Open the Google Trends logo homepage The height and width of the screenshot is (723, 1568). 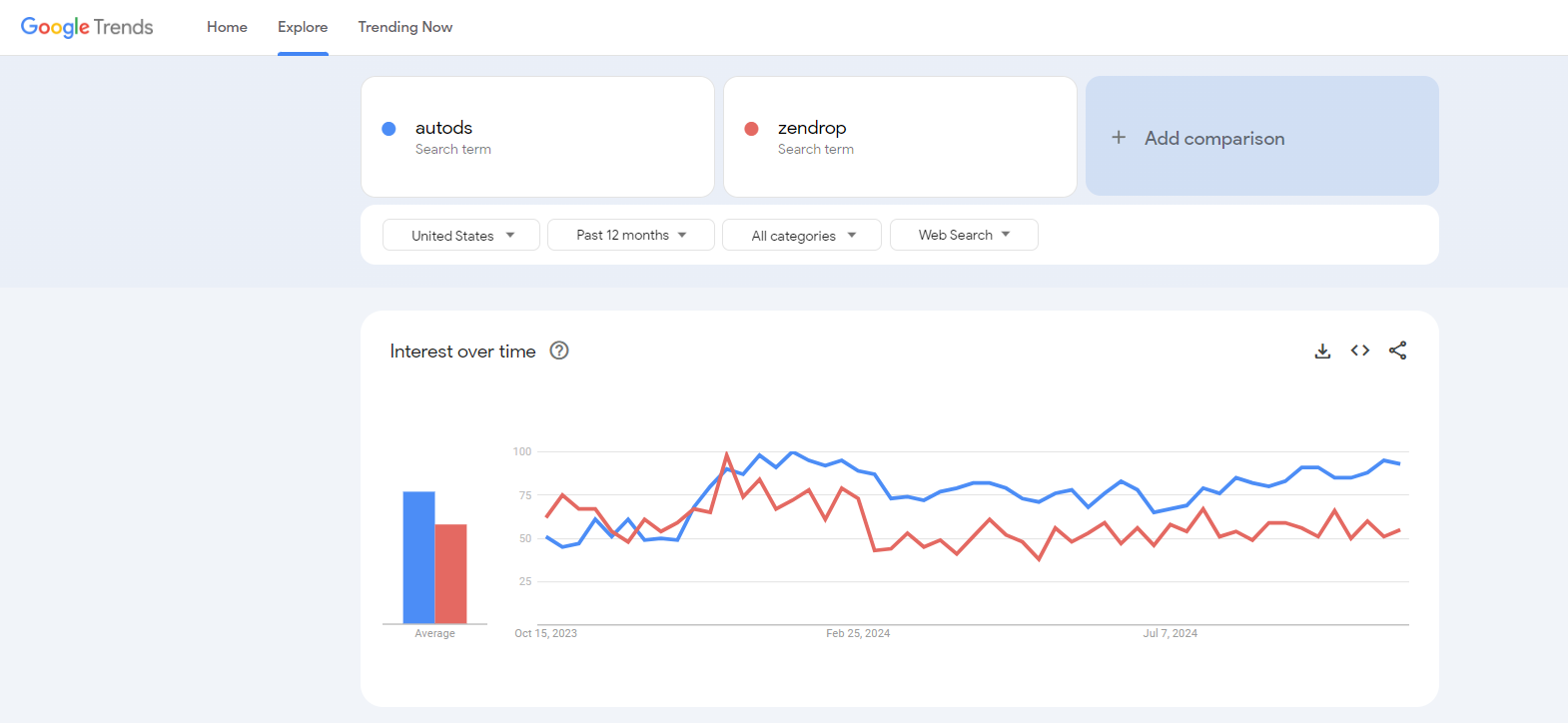[87, 27]
